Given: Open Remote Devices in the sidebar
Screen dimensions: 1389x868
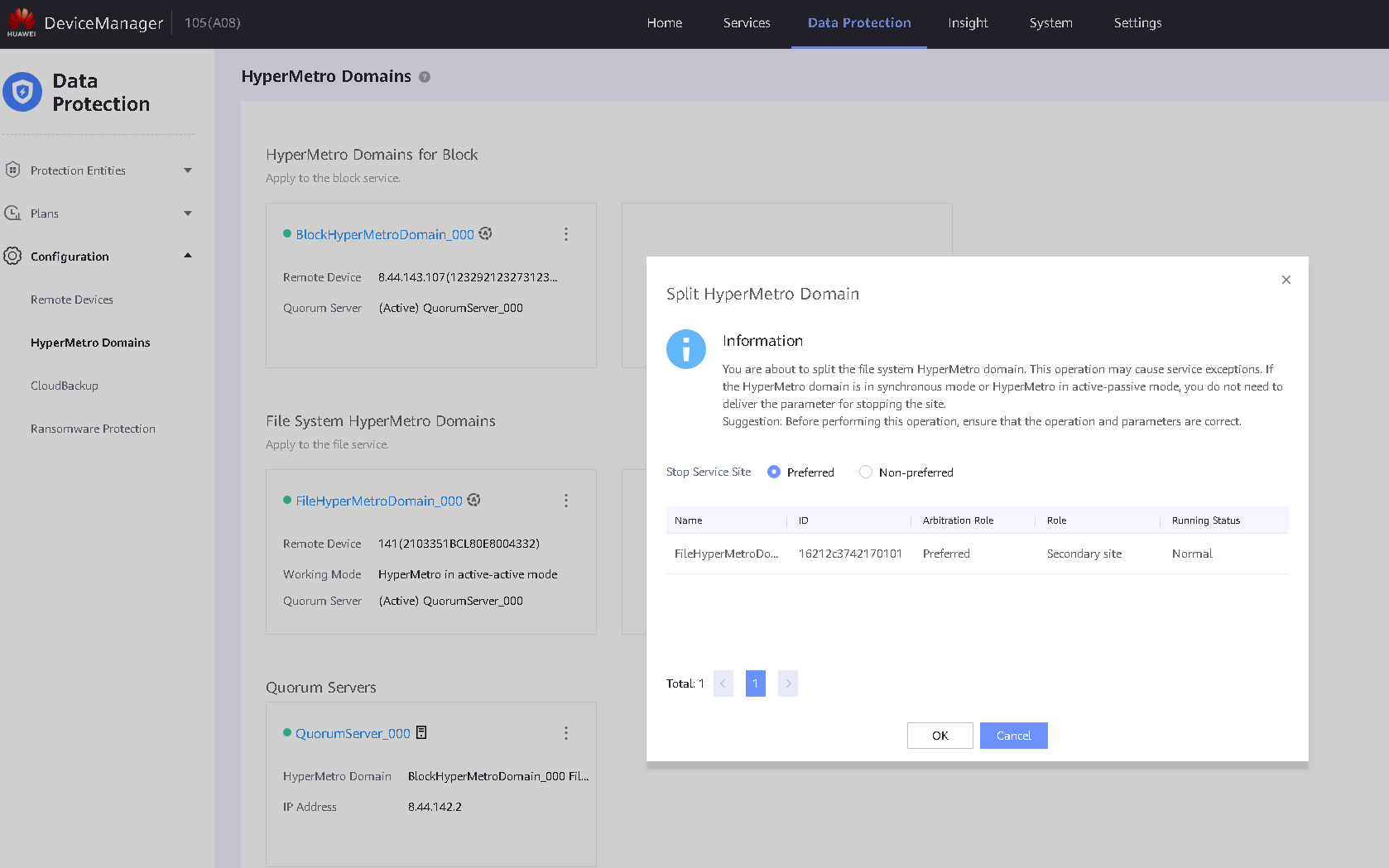Looking at the screenshot, I should point(72,300).
